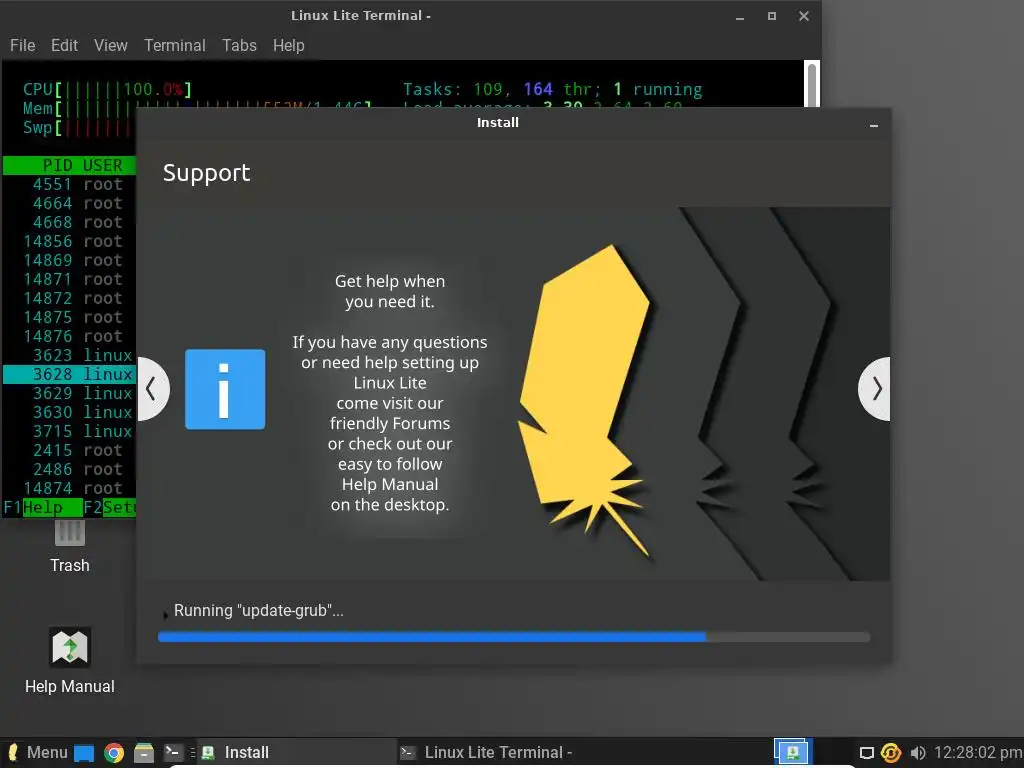The image size is (1024, 768).
Task: Launch Google Chrome from the taskbar
Action: pos(114,753)
